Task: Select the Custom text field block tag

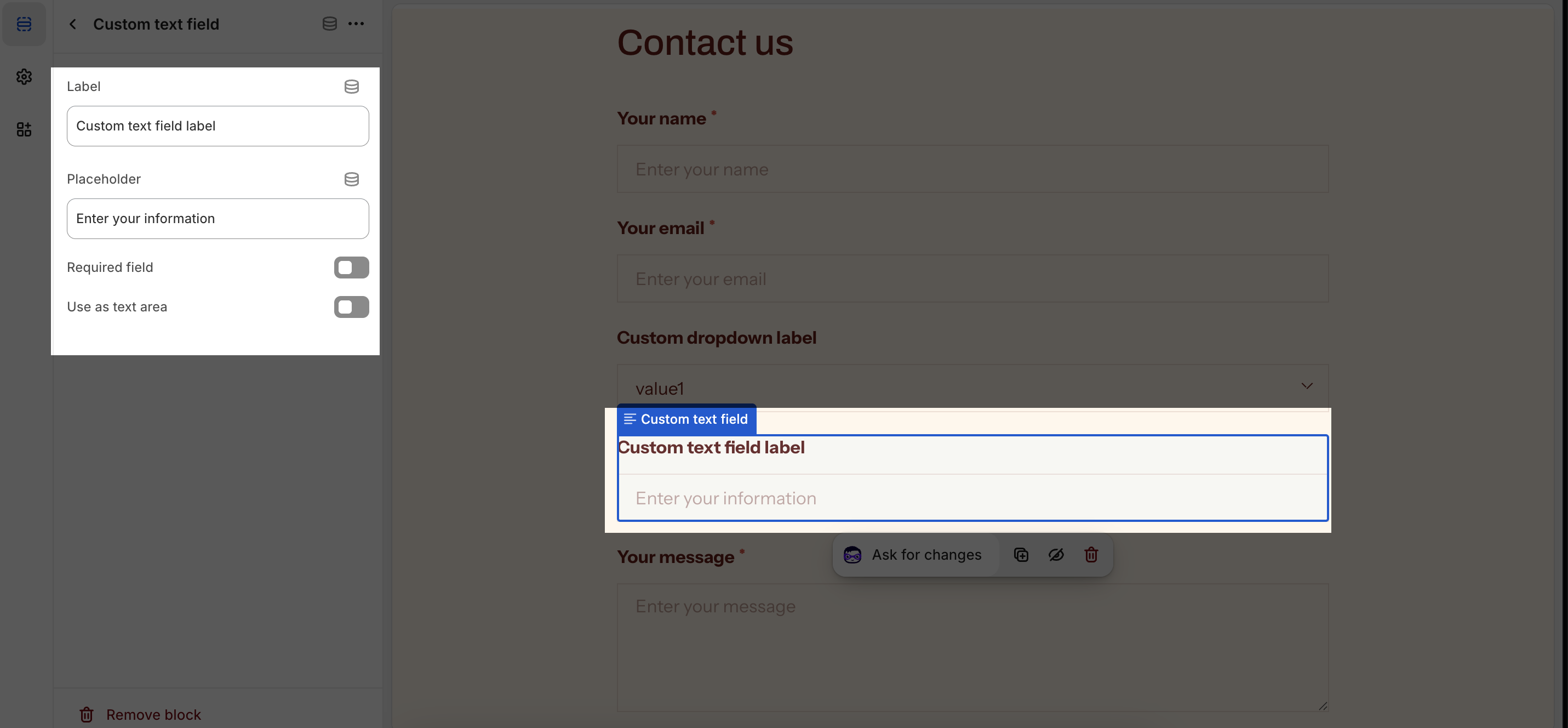Action: (686, 419)
